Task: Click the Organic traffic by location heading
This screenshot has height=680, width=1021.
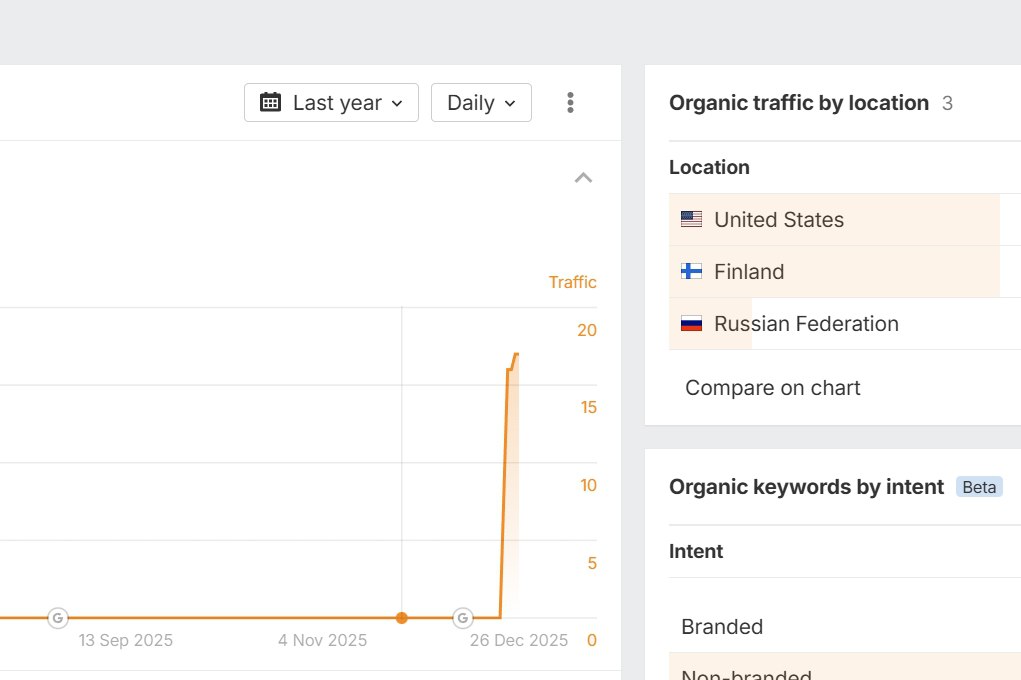Action: (x=799, y=103)
